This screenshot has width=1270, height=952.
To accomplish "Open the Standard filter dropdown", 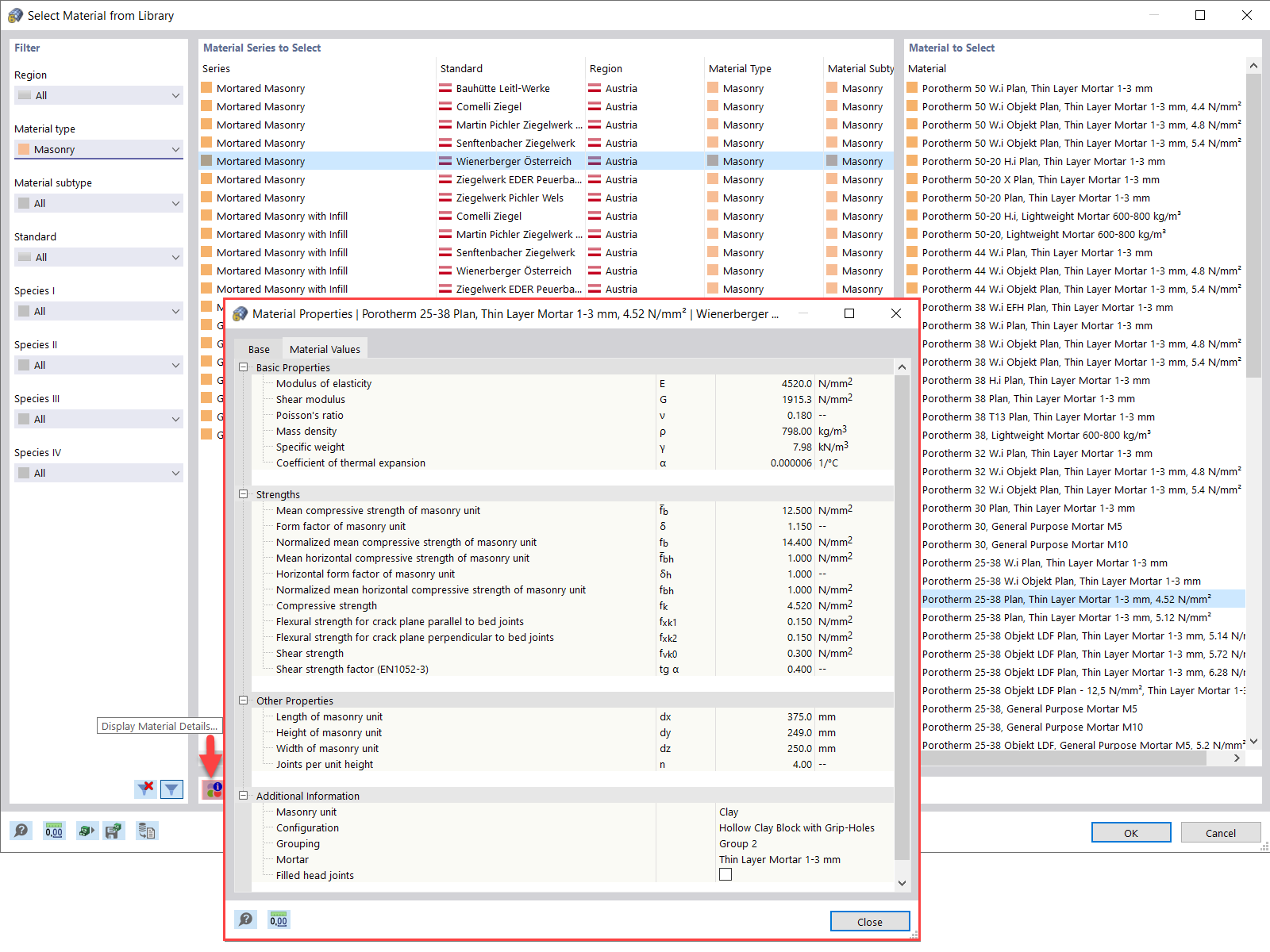I will click(x=98, y=257).
